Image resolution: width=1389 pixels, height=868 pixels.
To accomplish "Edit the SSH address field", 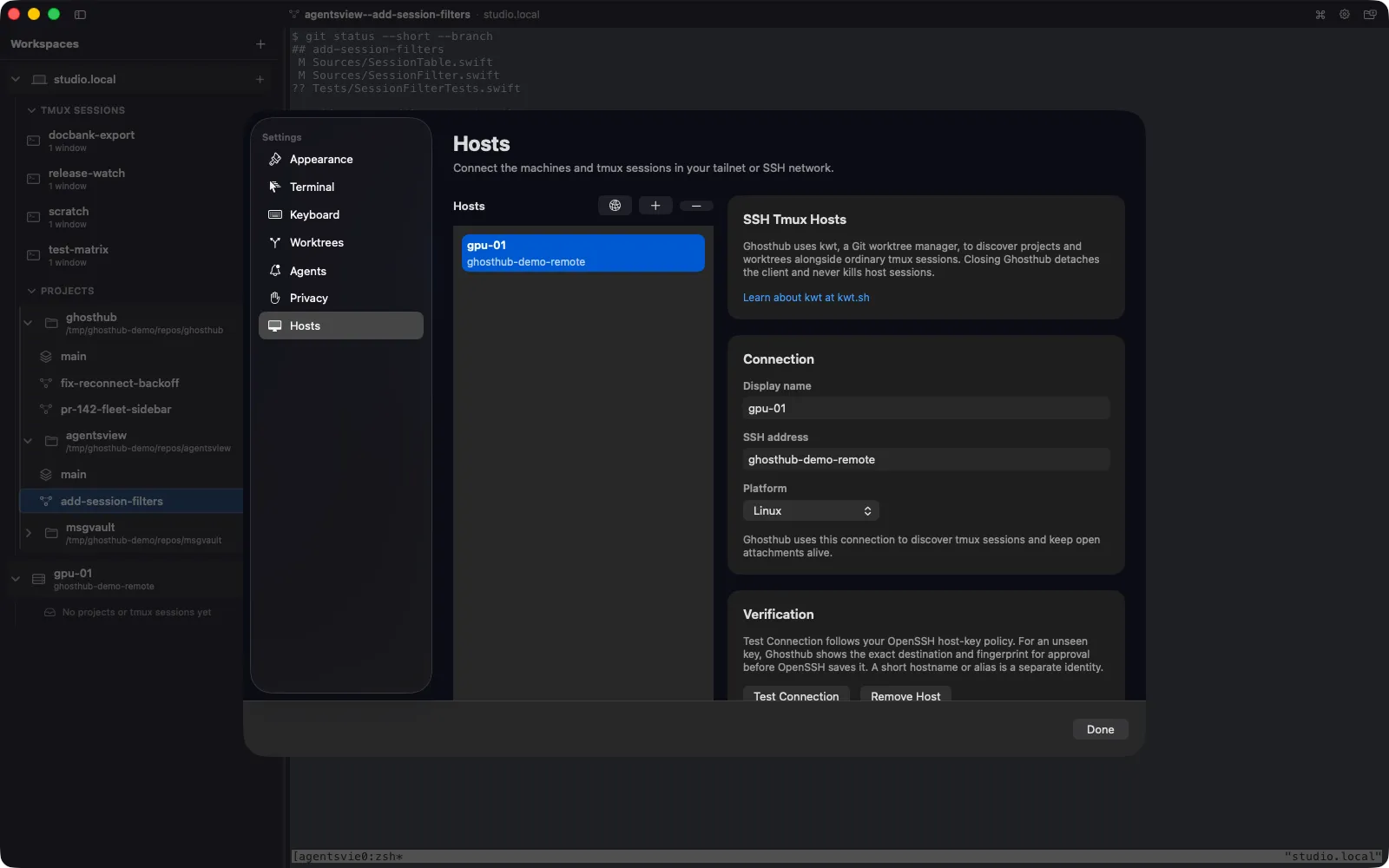I will coord(926,459).
